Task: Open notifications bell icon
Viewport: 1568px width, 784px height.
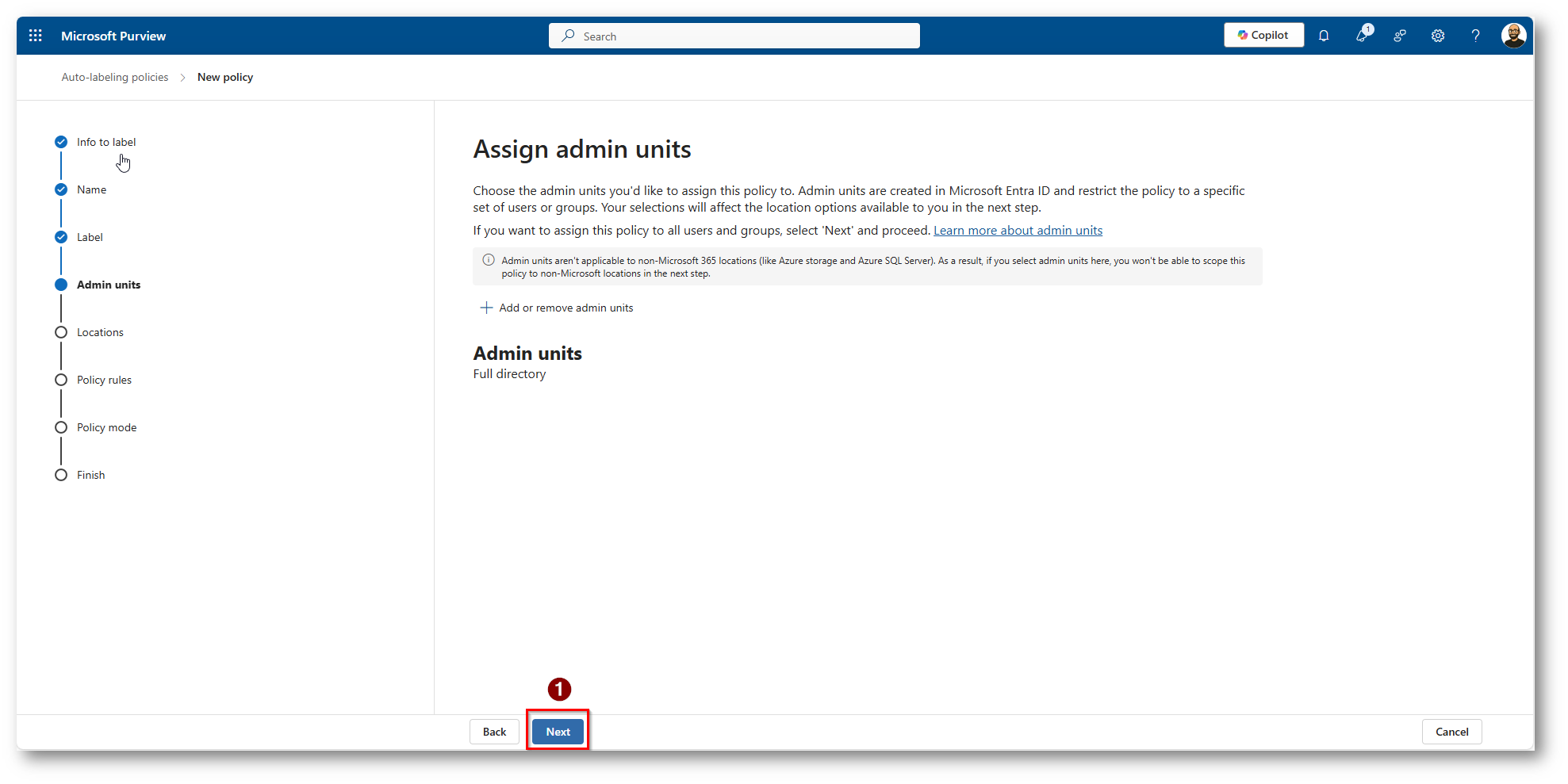Action: [x=1324, y=36]
